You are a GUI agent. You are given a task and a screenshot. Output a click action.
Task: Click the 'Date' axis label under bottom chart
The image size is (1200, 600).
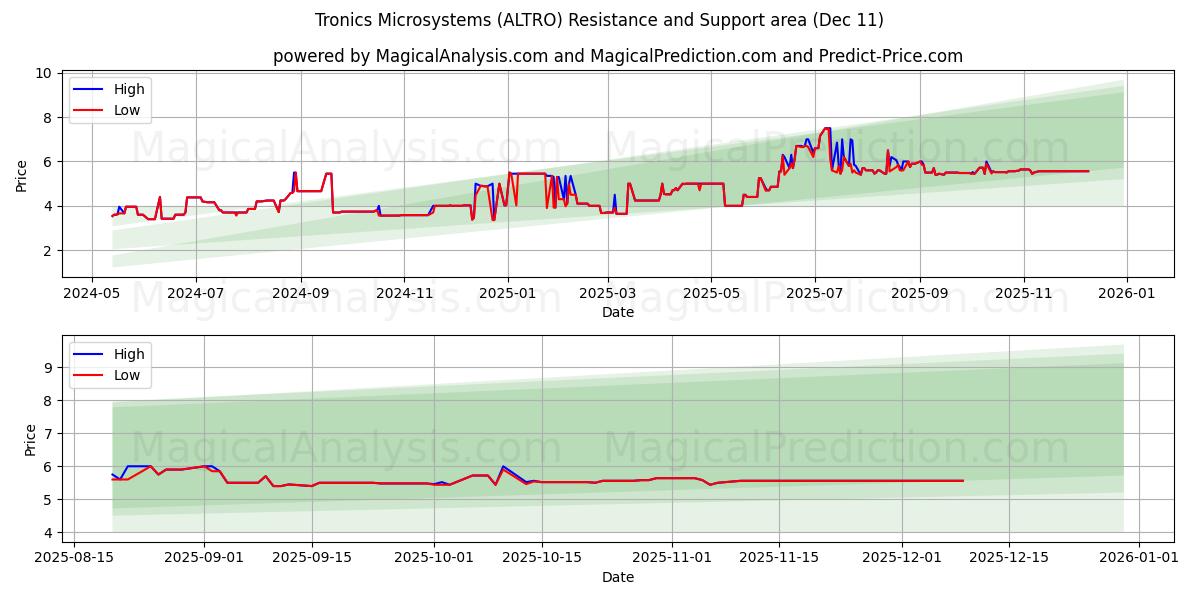(618, 577)
